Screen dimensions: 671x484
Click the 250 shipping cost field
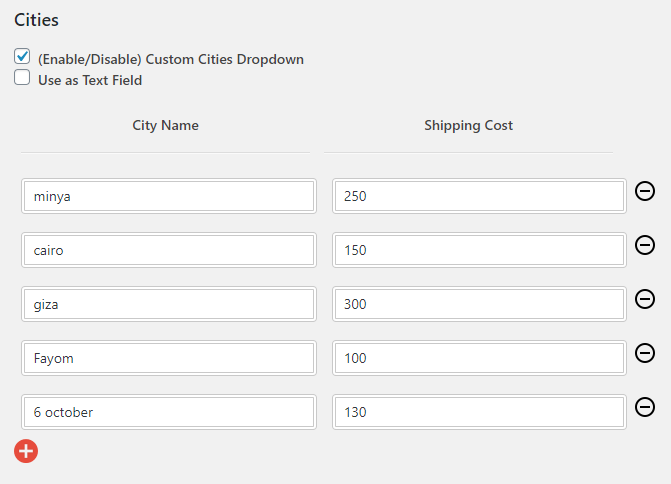point(479,196)
